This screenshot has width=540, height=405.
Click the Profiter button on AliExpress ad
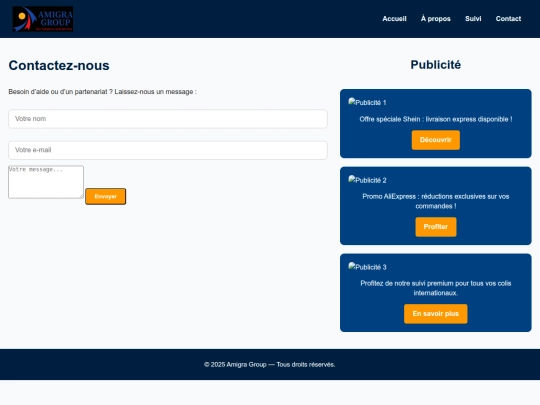tap(436, 227)
